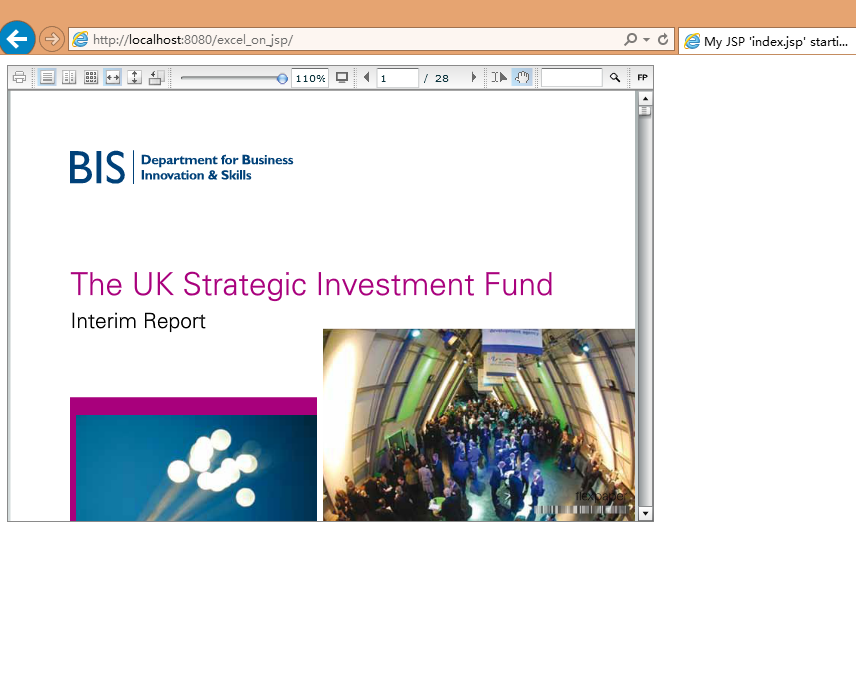Click the BIS department logo
The height and width of the screenshot is (682, 856).
pos(182,167)
